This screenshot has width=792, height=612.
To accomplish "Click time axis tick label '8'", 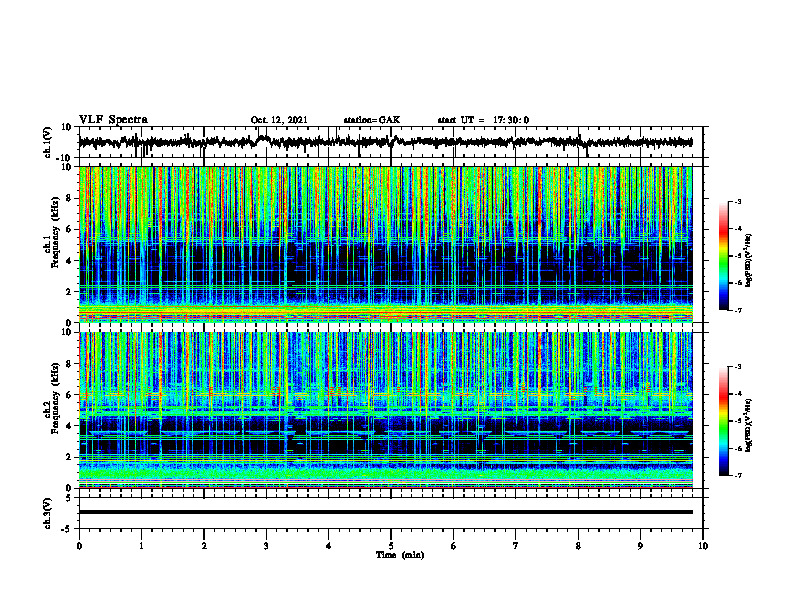I will 578,546.
